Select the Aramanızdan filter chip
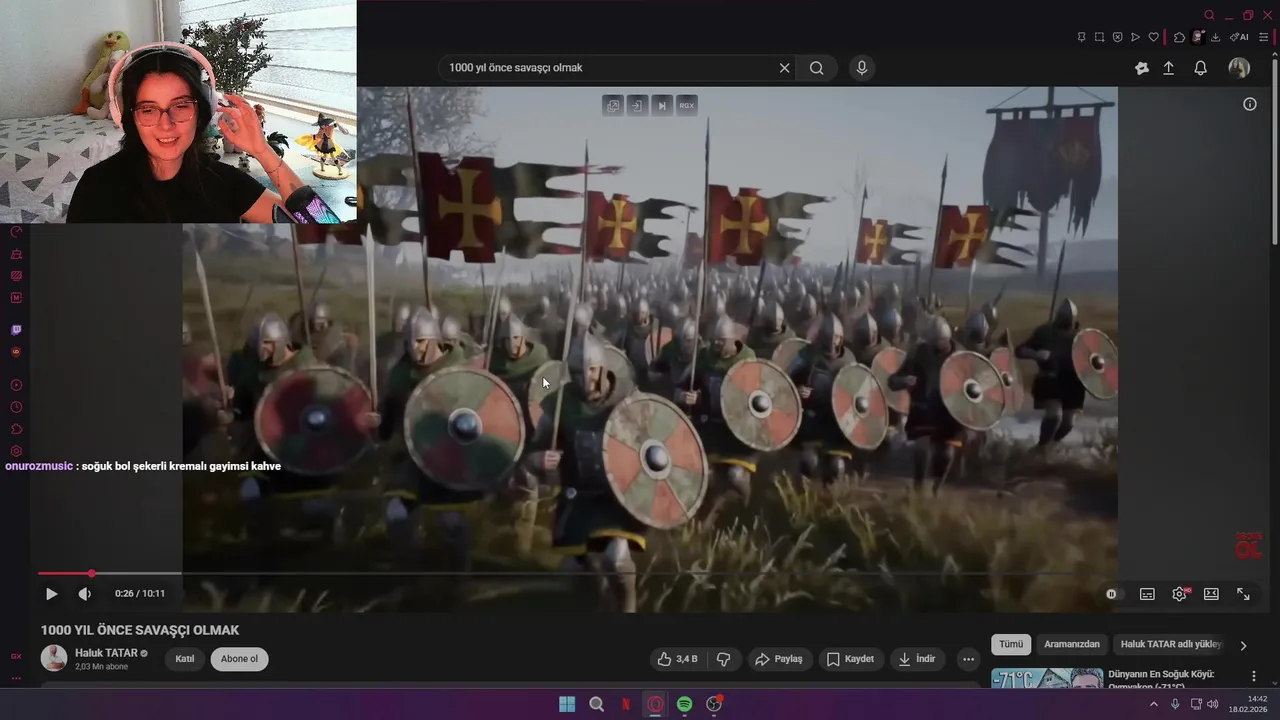 1072,645
